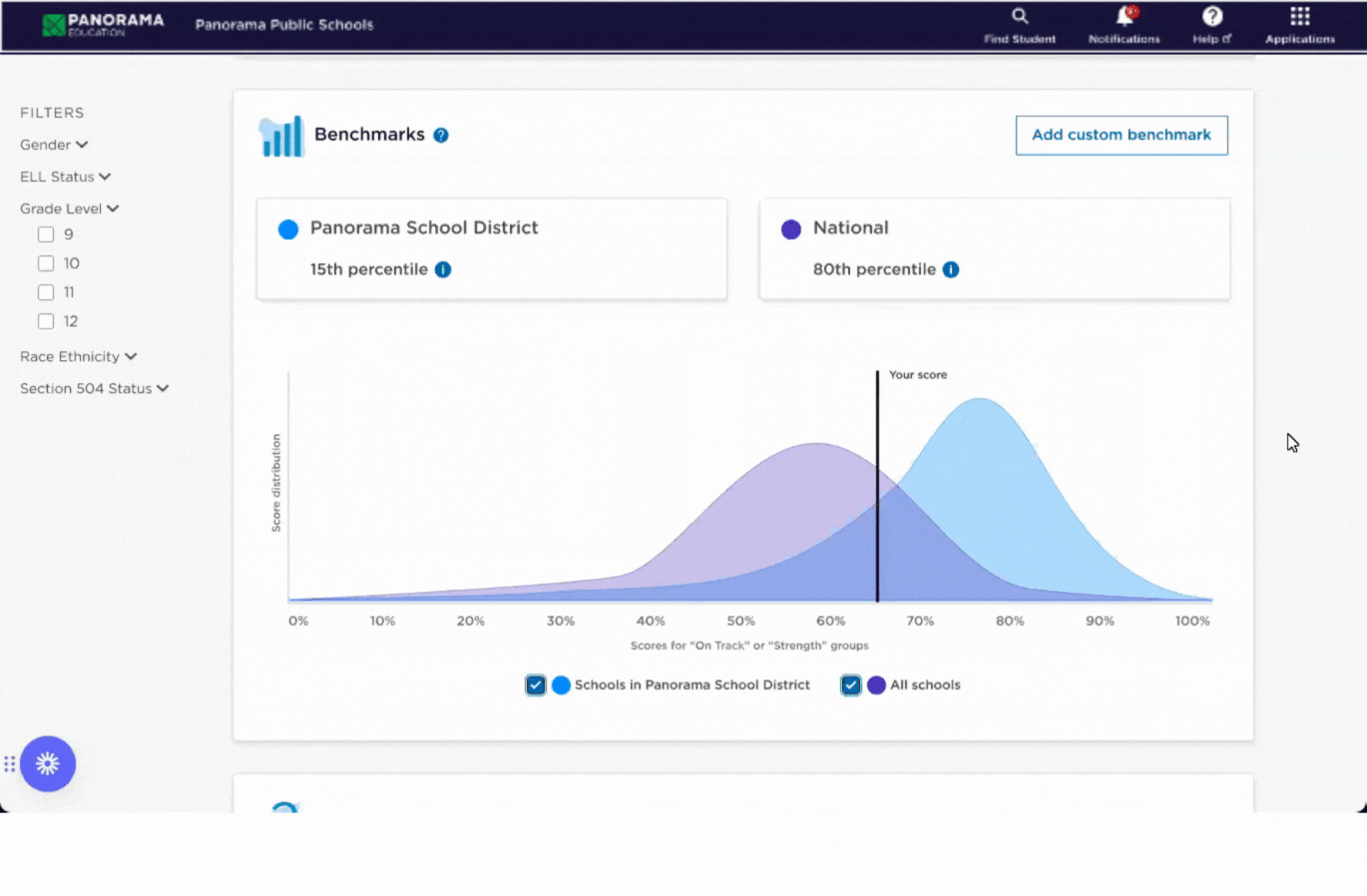Click the purple floating assistant button

pos(48,764)
